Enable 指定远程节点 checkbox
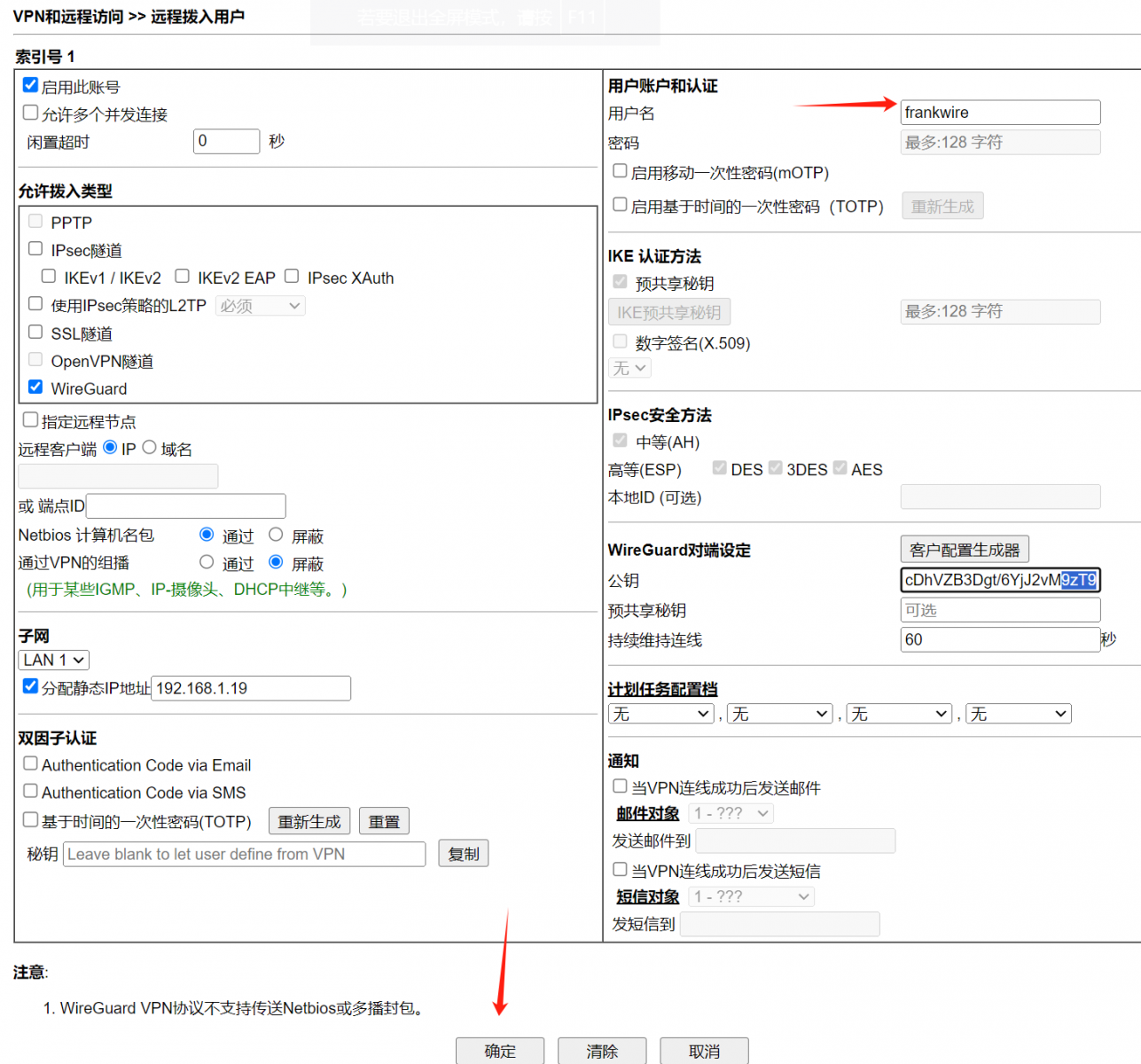 (31, 420)
